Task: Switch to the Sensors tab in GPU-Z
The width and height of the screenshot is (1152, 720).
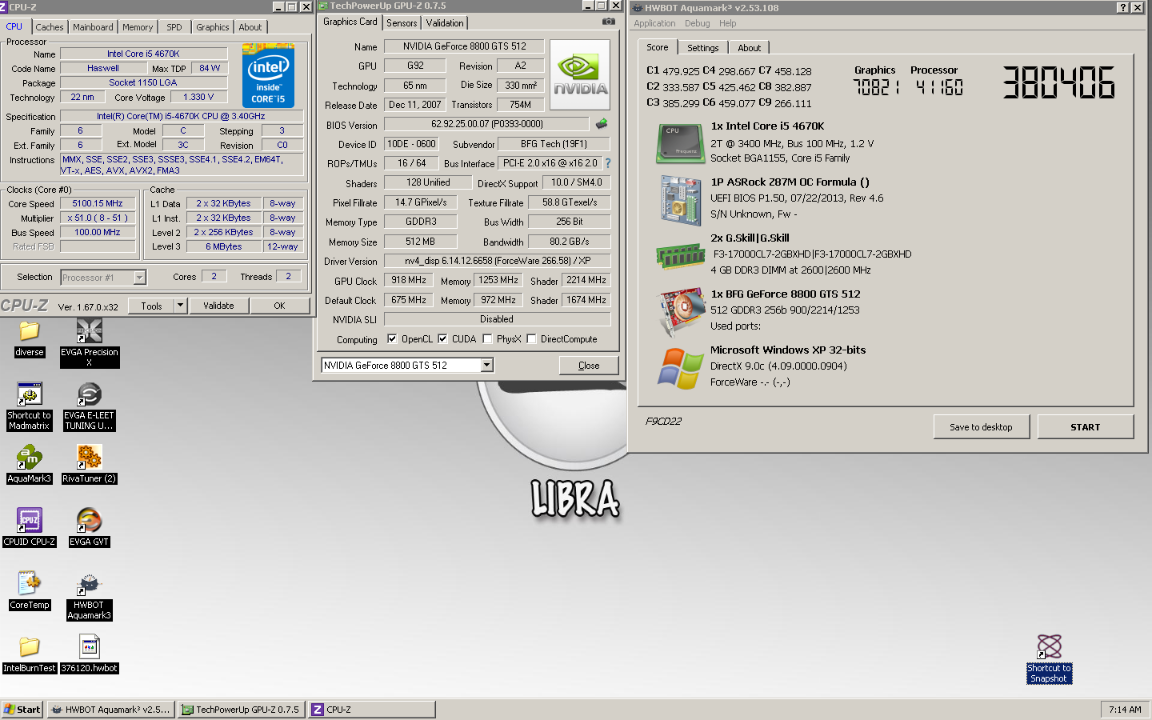Action: coord(402,23)
